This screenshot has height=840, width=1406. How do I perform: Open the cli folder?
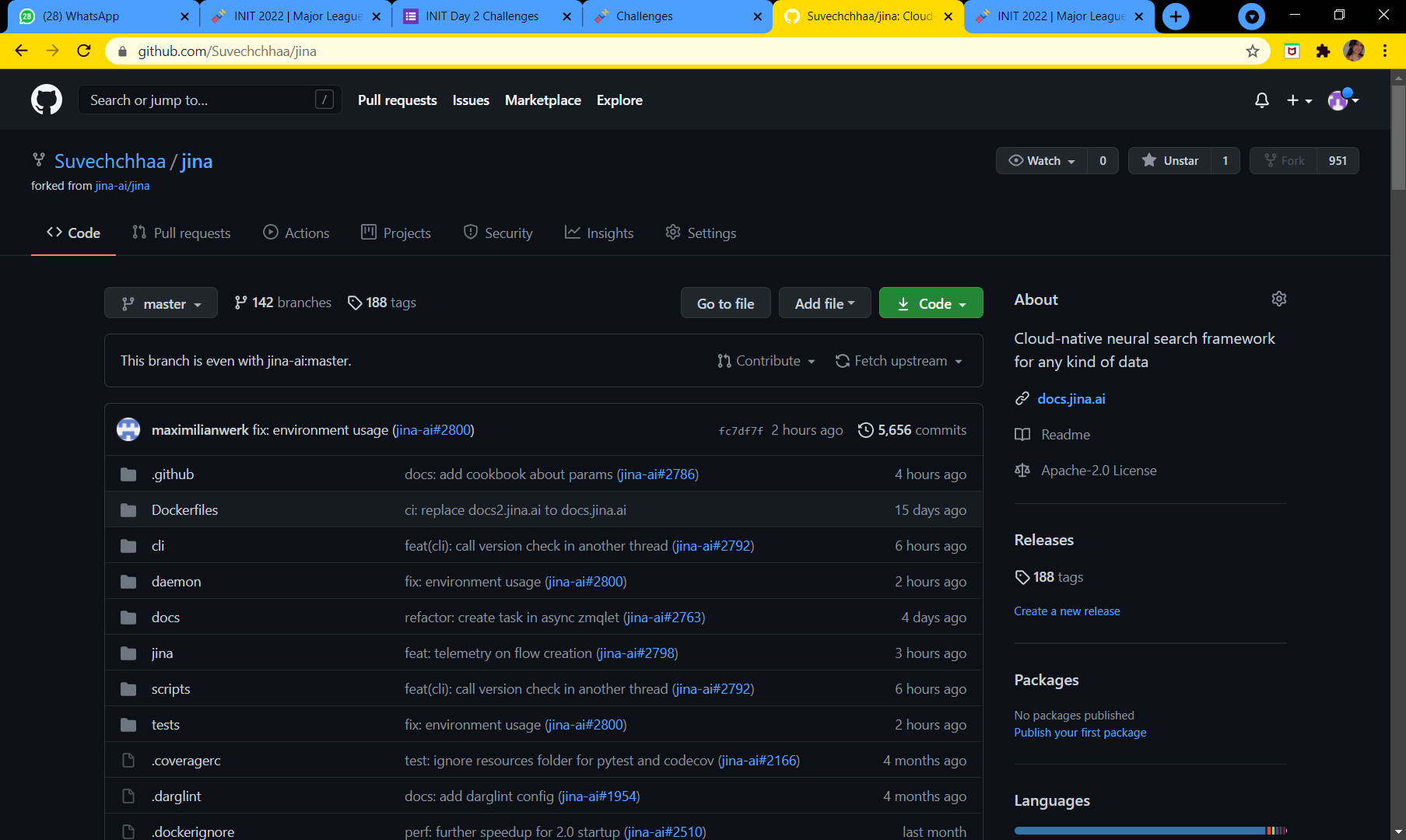(158, 546)
